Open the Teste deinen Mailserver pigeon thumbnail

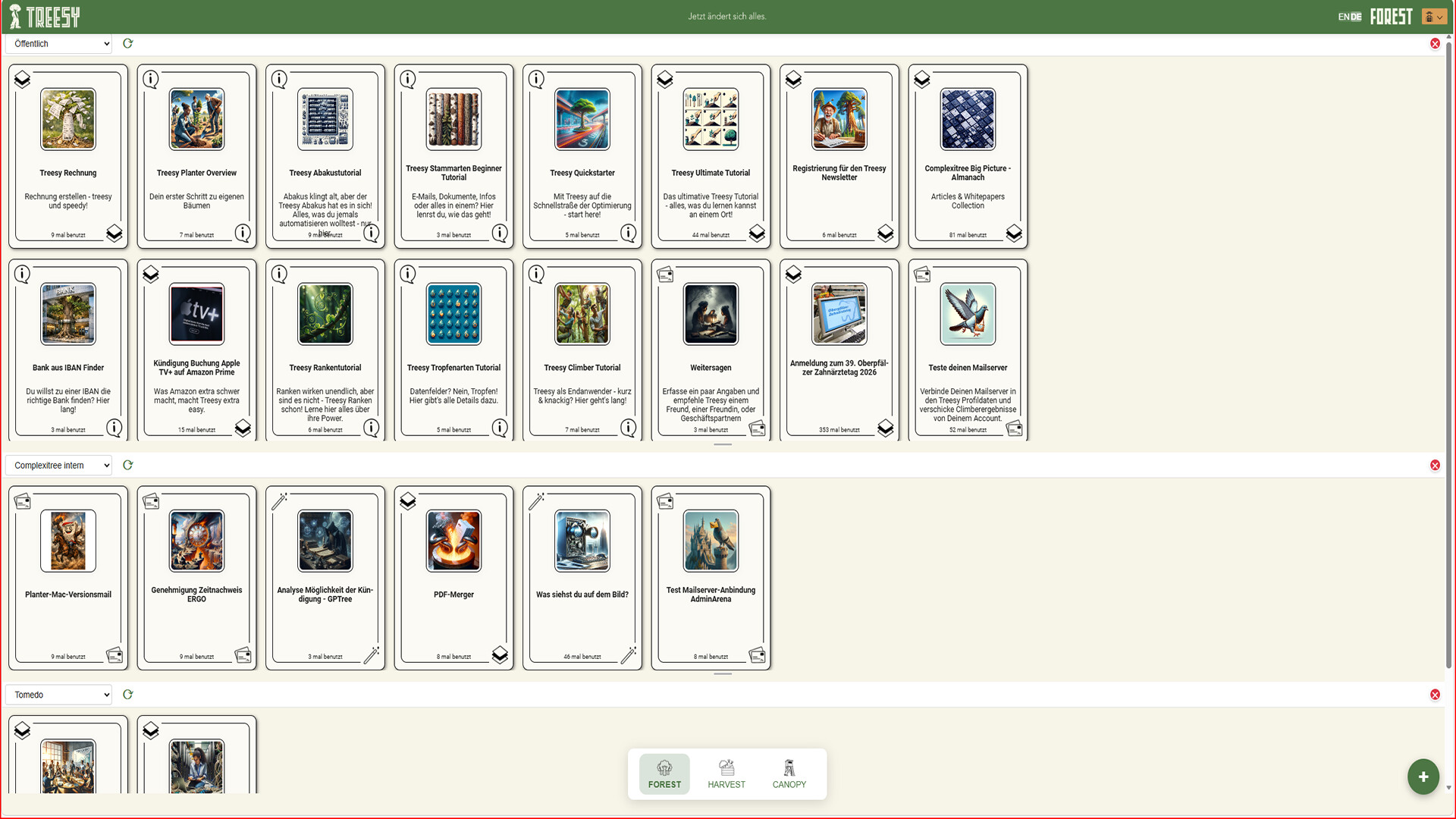pyautogui.click(x=968, y=314)
